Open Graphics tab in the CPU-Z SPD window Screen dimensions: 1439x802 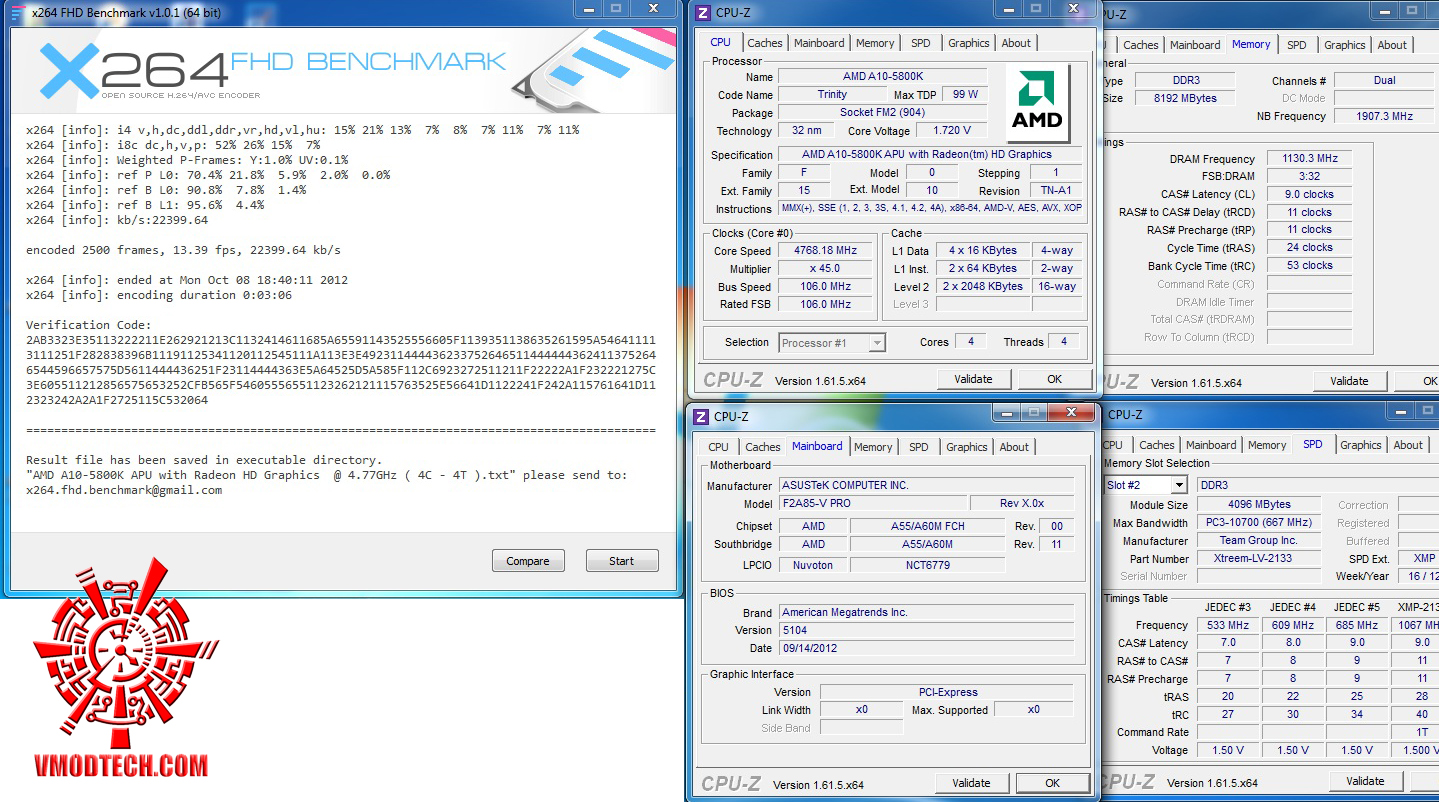tap(1360, 445)
